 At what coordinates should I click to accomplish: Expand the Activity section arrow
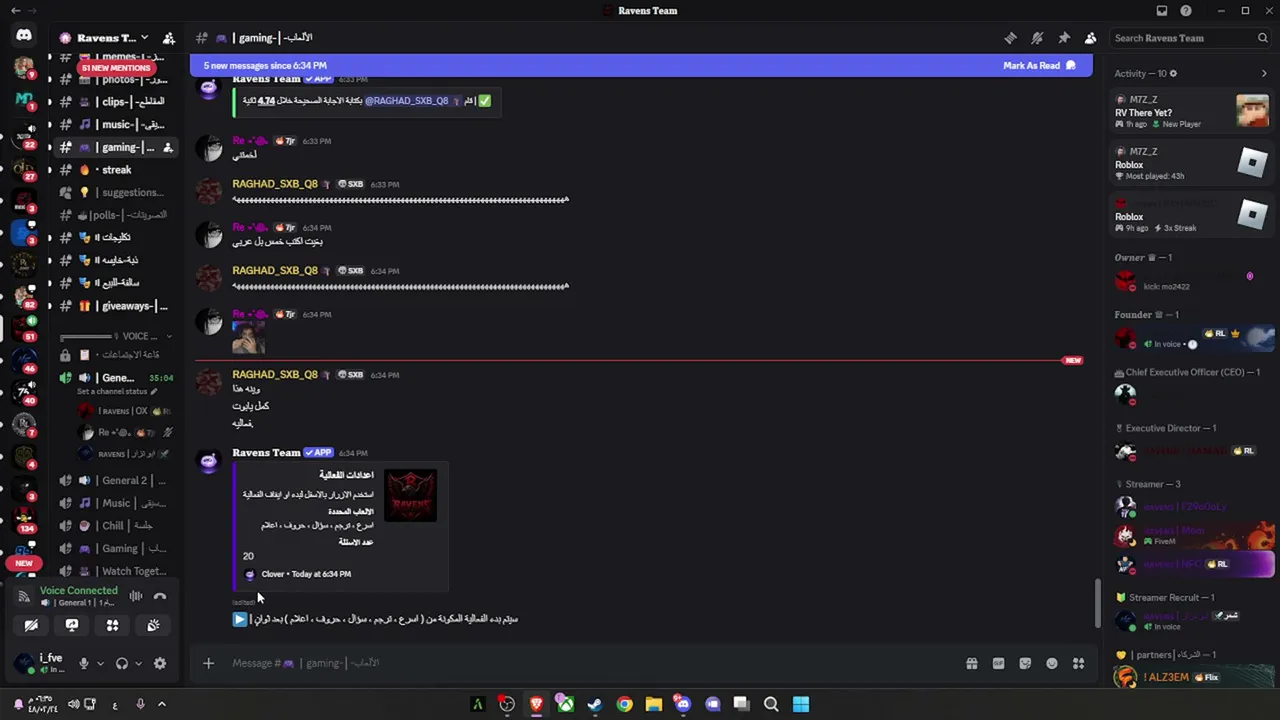(x=1264, y=73)
